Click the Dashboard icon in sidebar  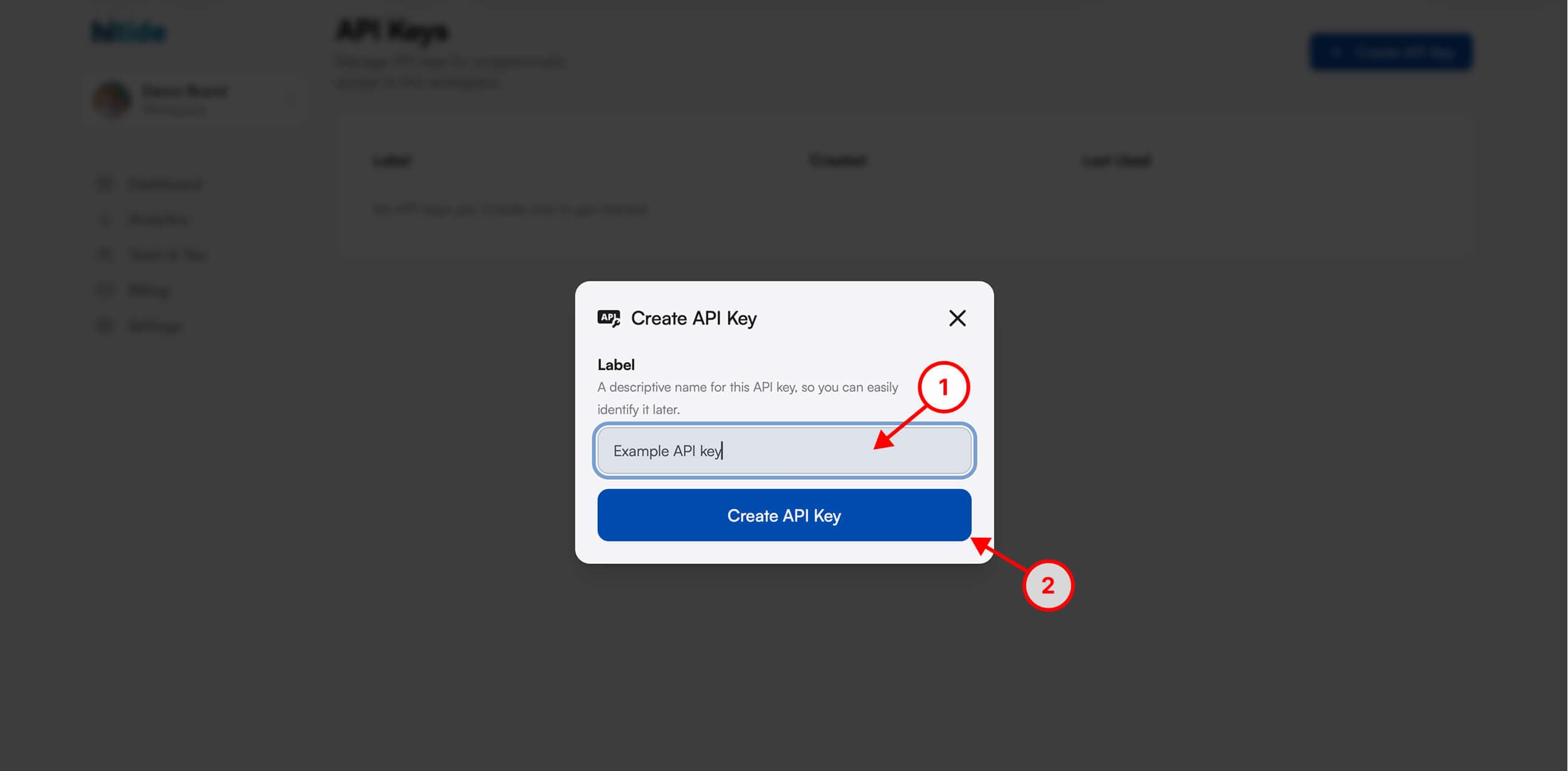pyautogui.click(x=105, y=183)
